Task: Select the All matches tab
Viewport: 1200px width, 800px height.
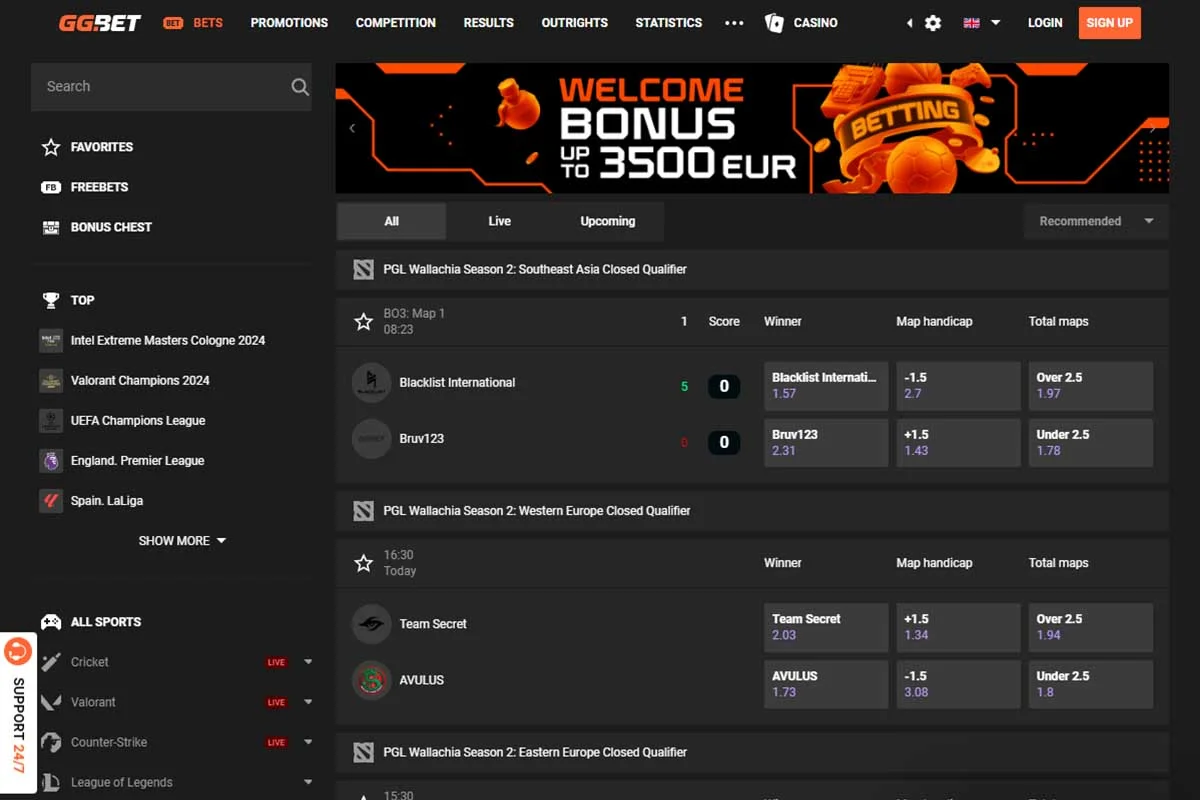Action: click(392, 221)
